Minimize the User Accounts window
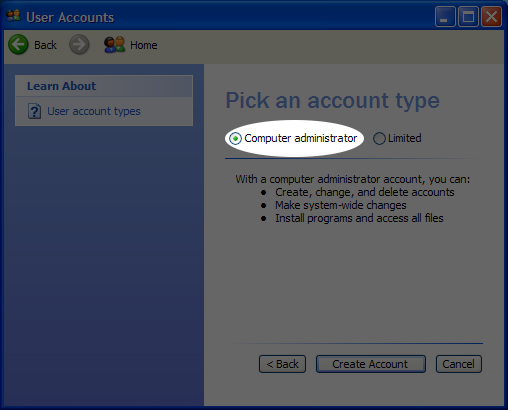508x410 pixels. tap(445, 16)
